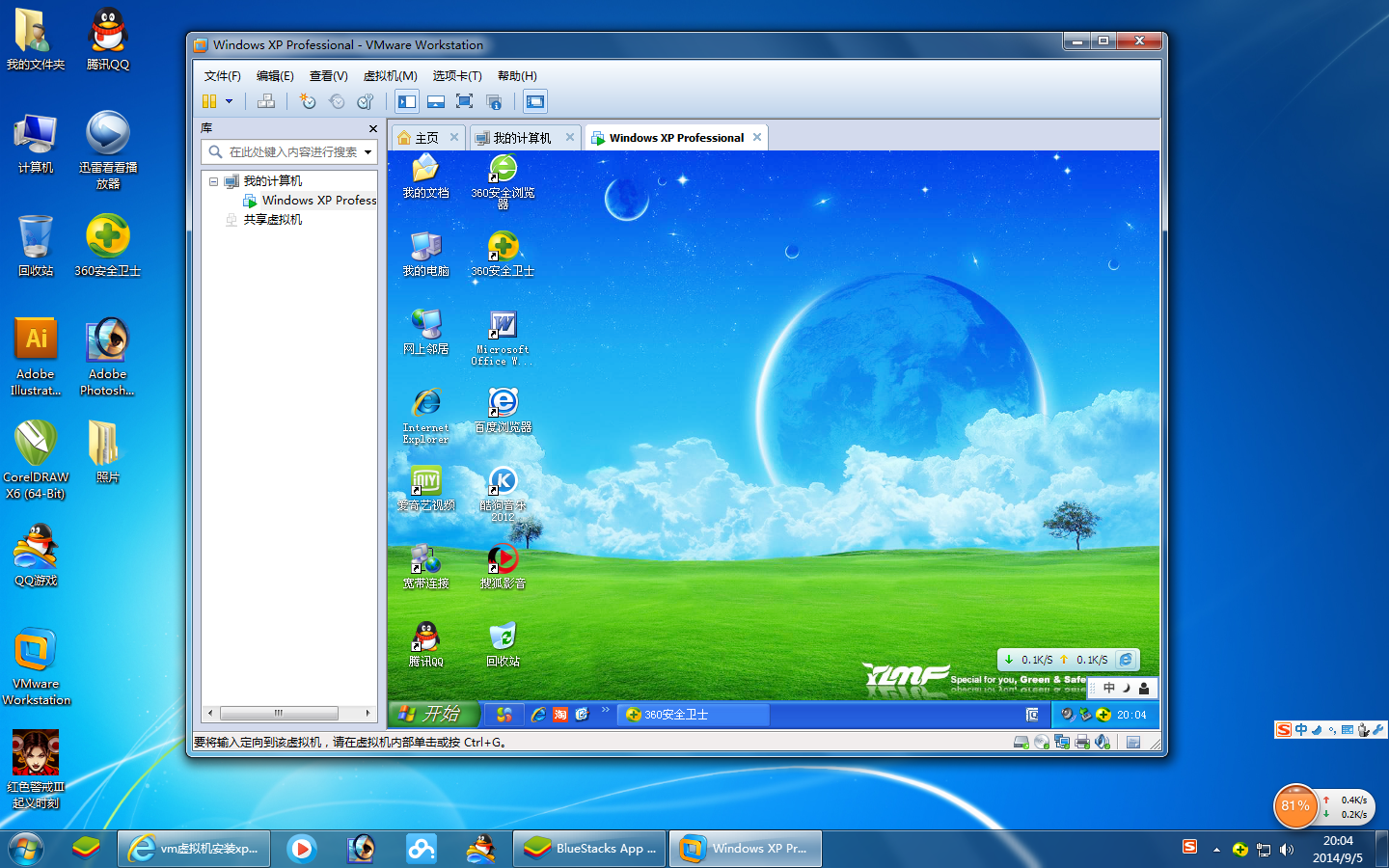Screen dimensions: 1389x868
Task: Click 宽带连接 icon in the XP guest
Action: tap(425, 568)
